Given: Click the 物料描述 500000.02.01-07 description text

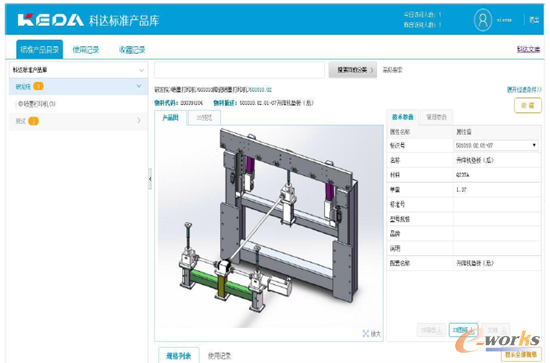Looking at the screenshot, I should [x=276, y=103].
